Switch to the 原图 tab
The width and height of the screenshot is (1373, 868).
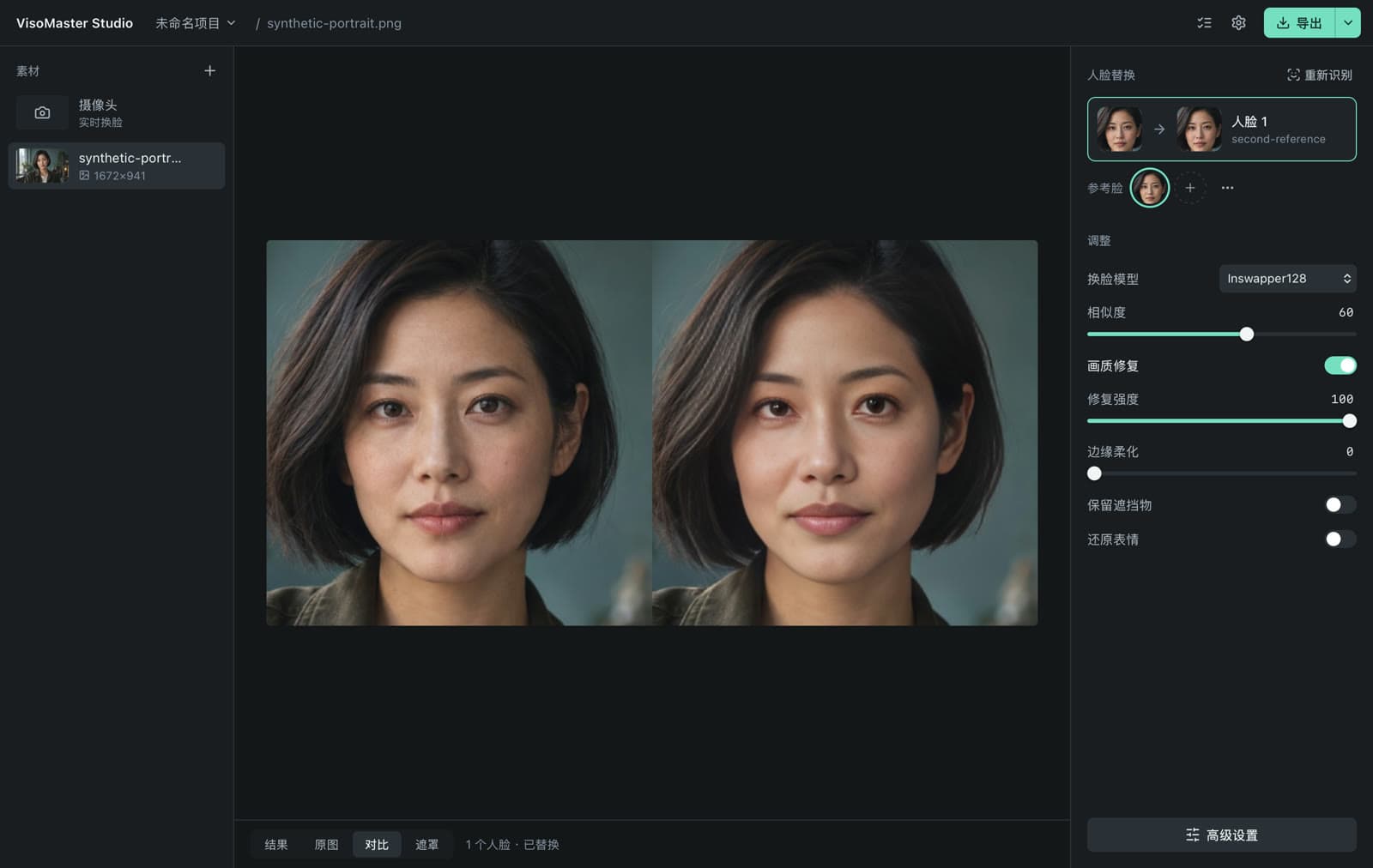coord(326,845)
